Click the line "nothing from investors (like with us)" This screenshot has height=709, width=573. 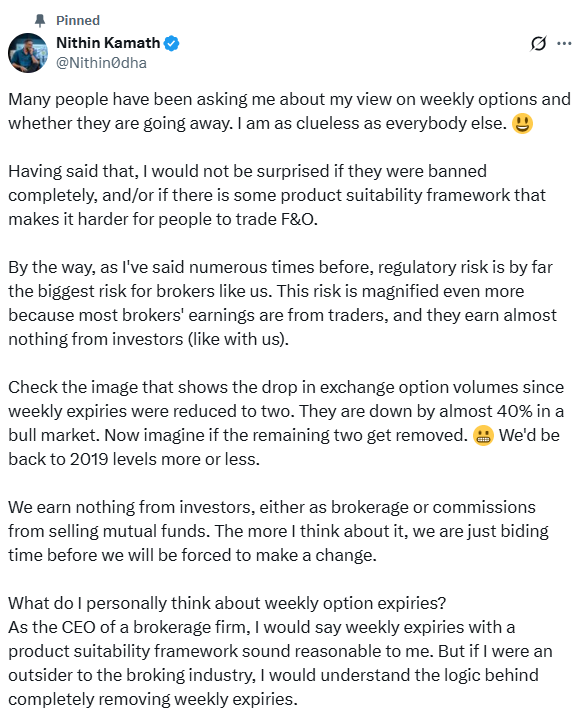click(x=148, y=339)
